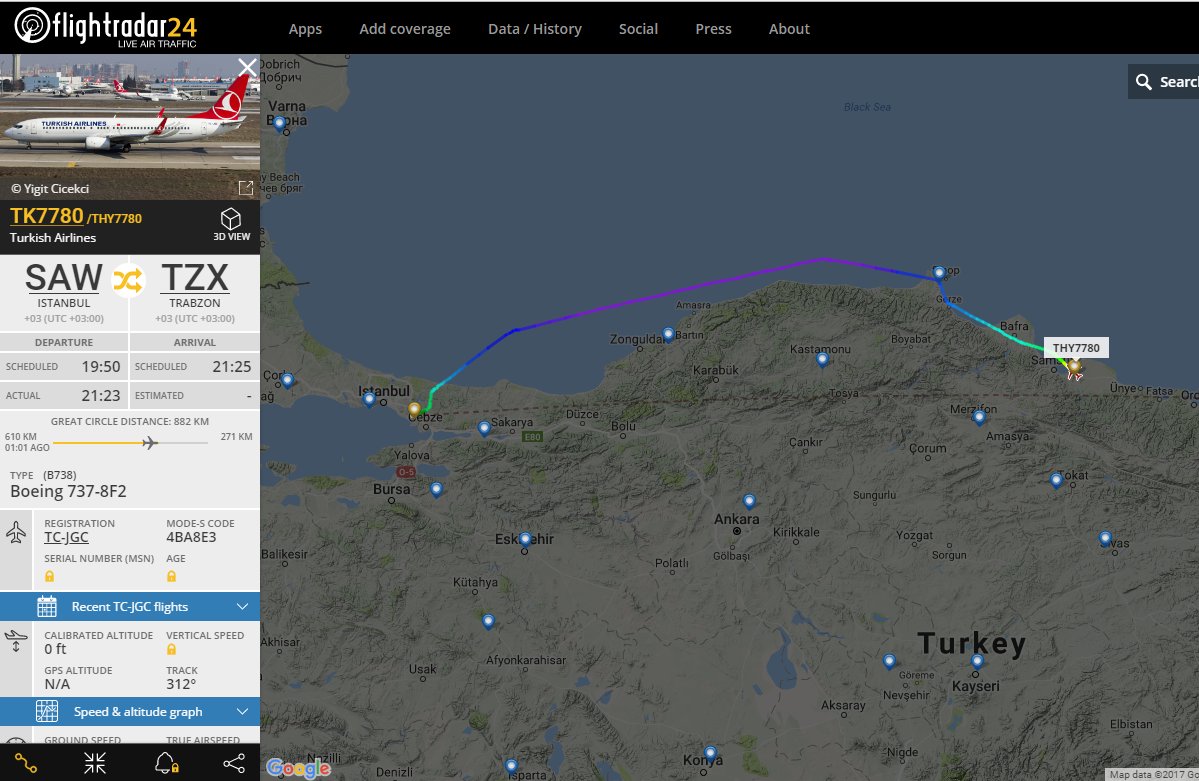Click the flight progress bar airplane marker

pos(150,443)
